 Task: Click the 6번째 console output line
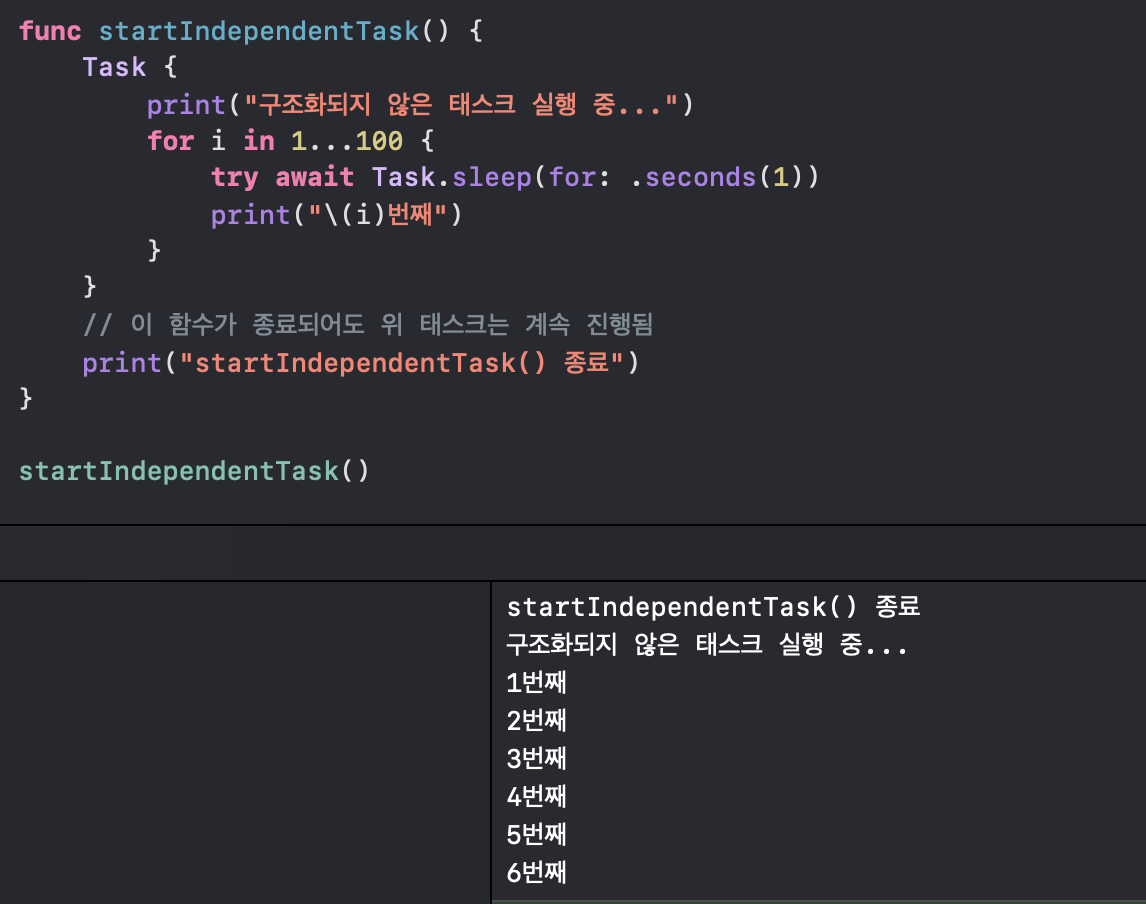point(536,872)
